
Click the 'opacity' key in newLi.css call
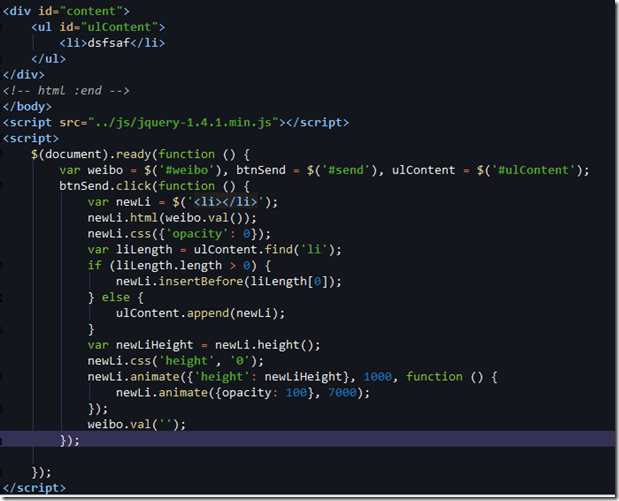click(197, 234)
